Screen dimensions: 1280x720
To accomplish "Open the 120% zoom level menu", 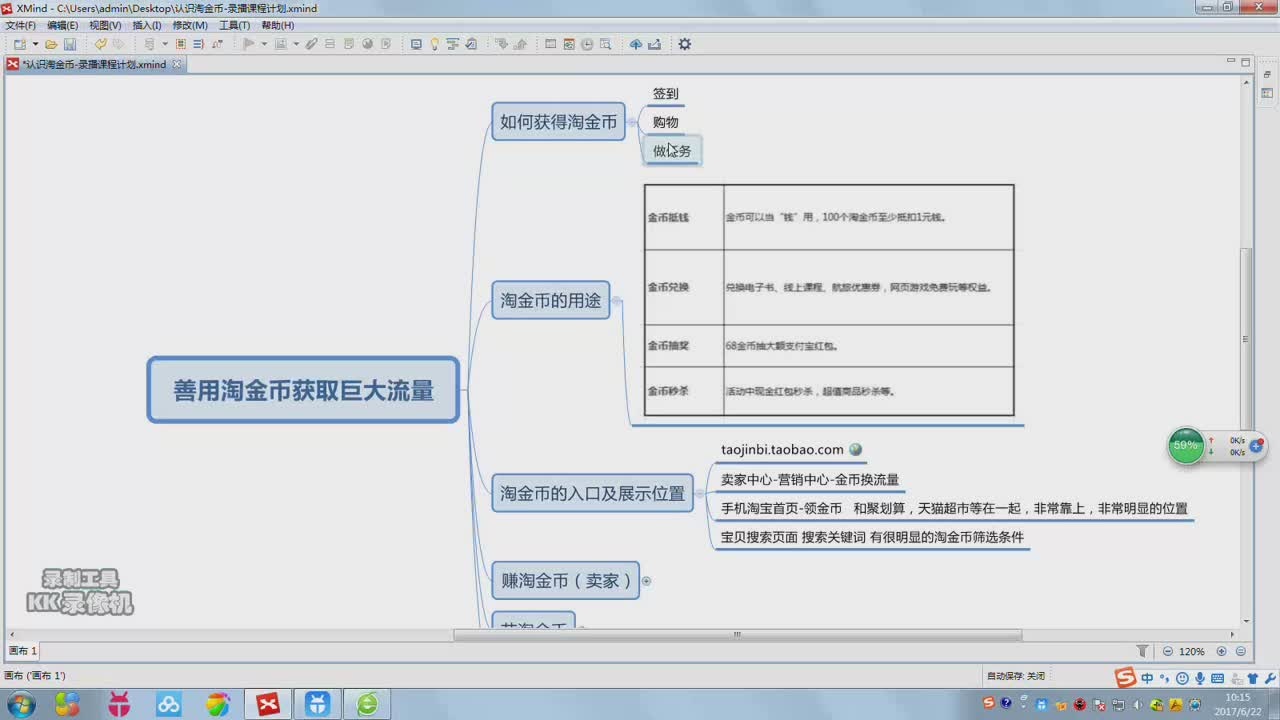I will tap(1192, 651).
